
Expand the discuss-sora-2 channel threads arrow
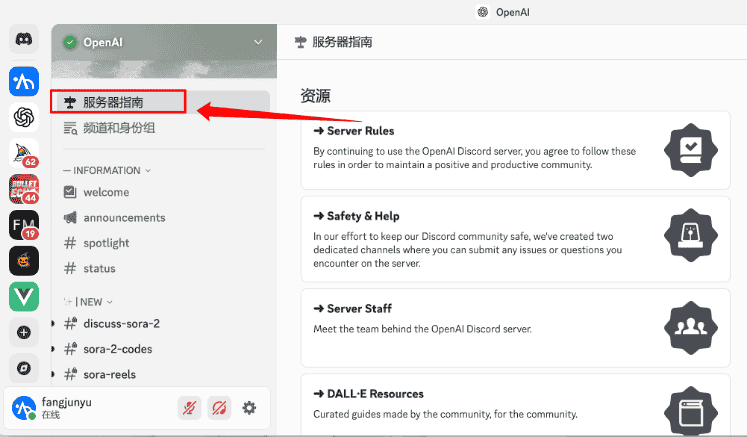tap(53, 323)
